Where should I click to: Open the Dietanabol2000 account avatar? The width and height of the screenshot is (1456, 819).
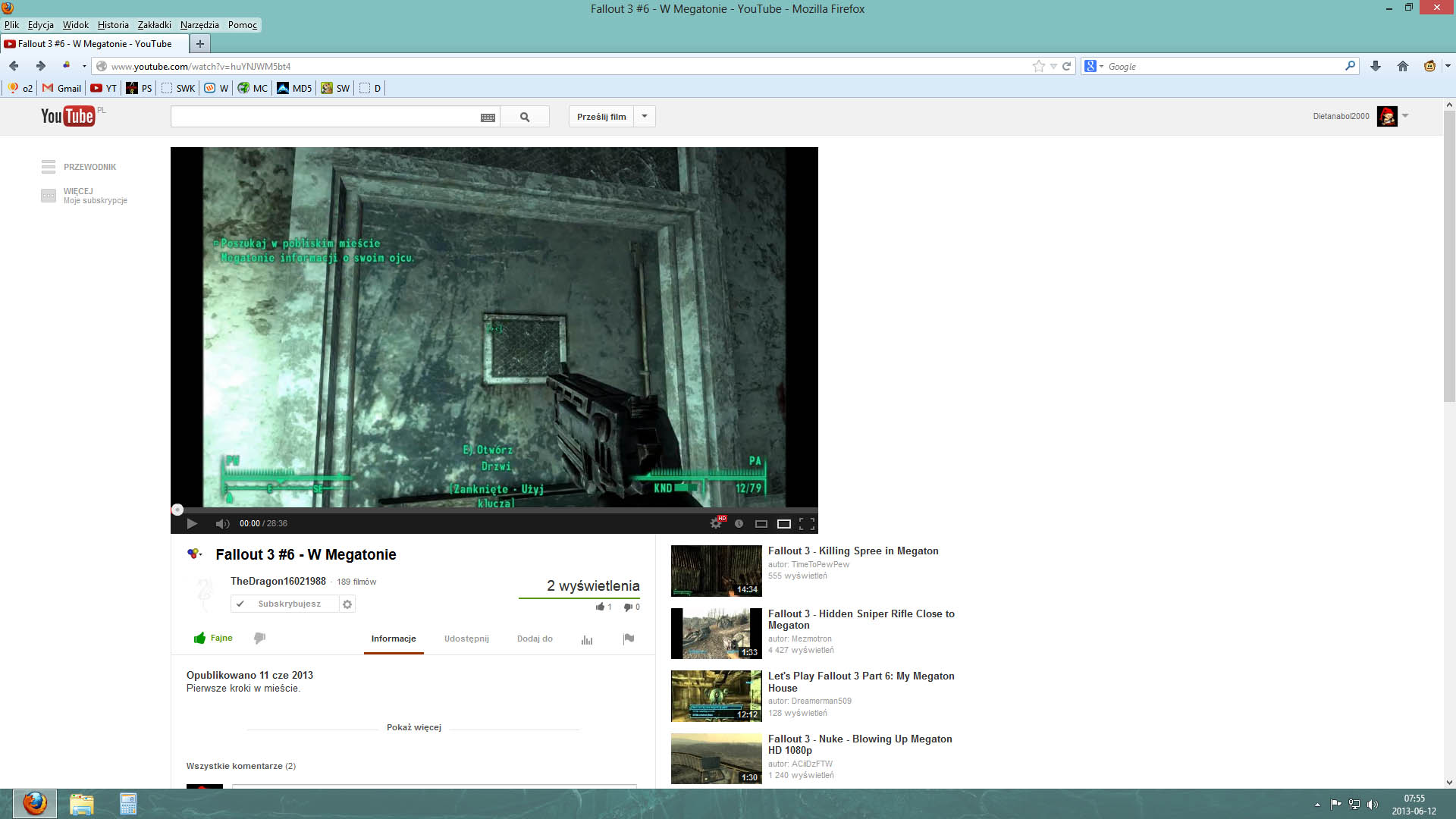point(1387,116)
